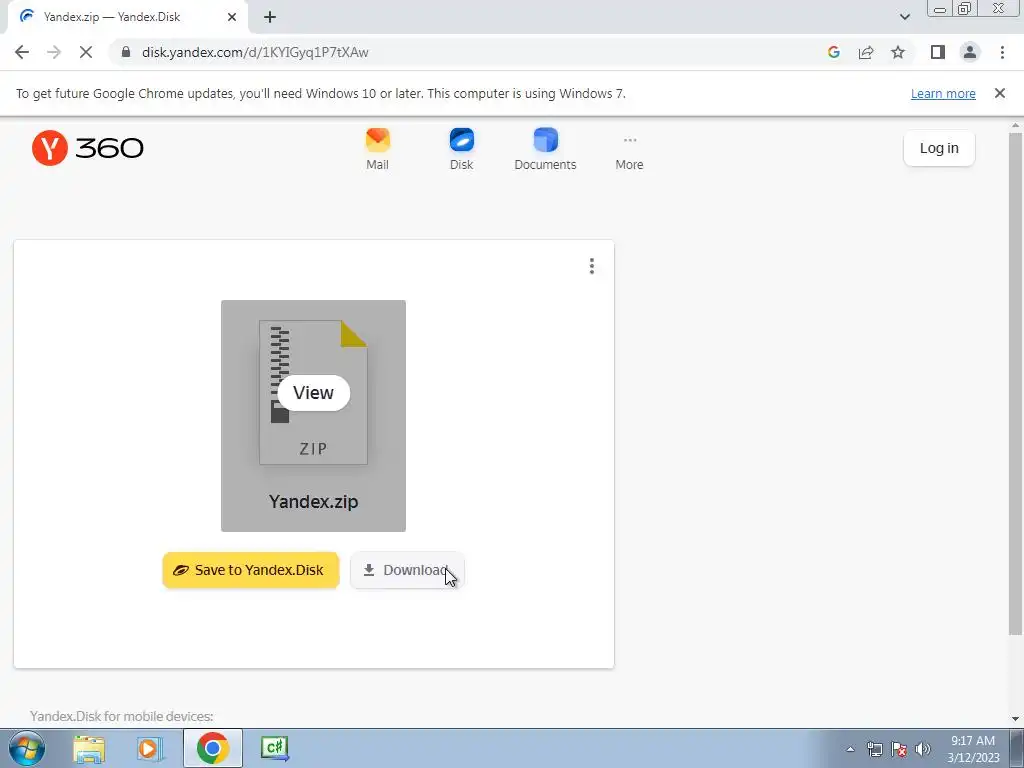Open the Chrome profile icon

coord(970,52)
